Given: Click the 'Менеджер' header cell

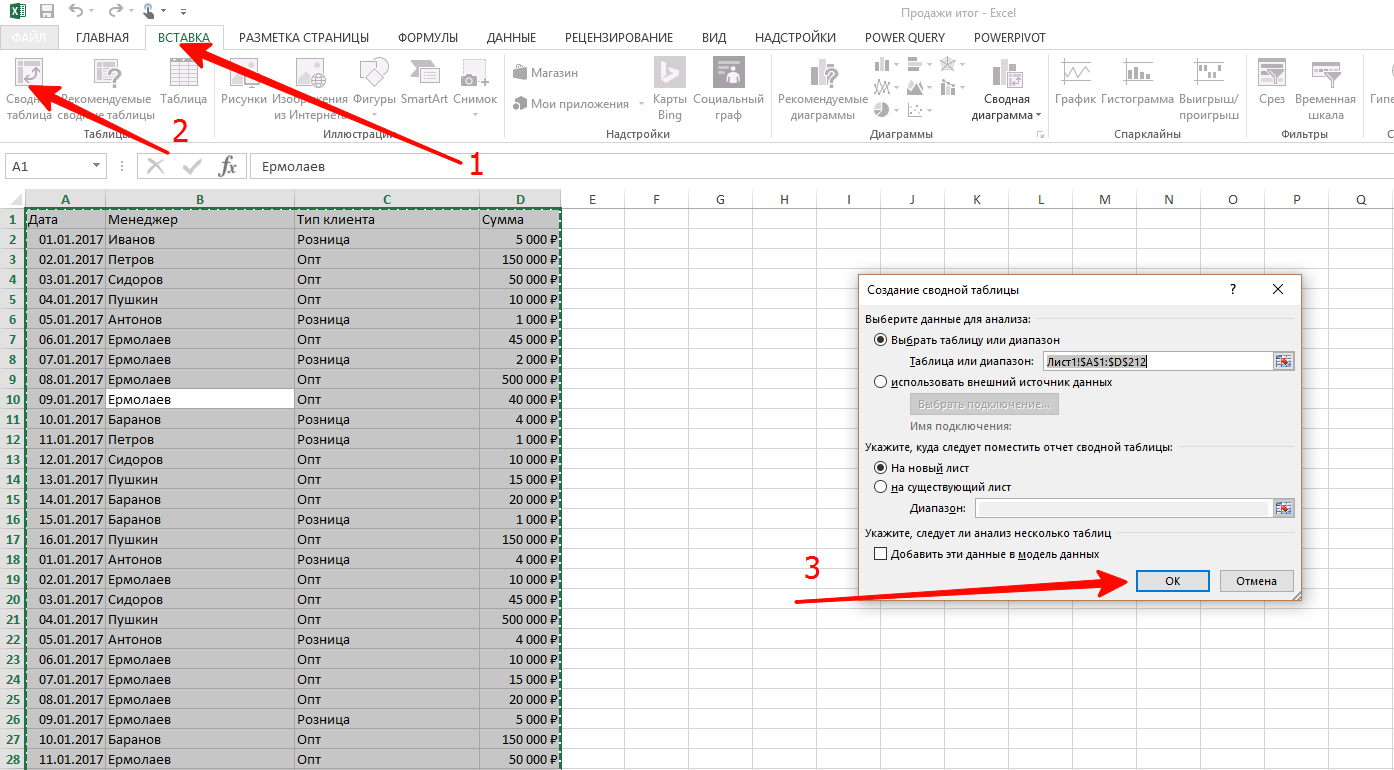Looking at the screenshot, I should pyautogui.click(x=200, y=219).
